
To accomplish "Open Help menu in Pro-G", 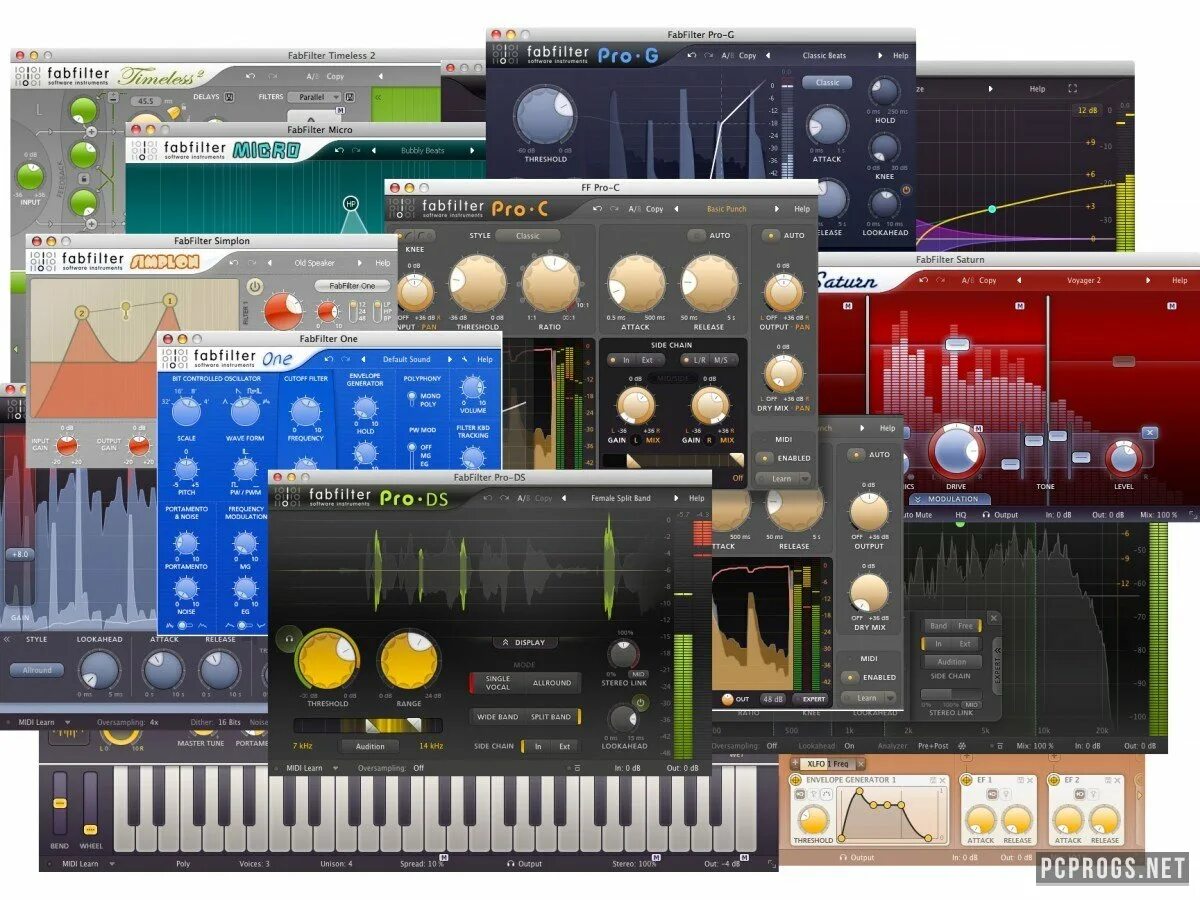I will pos(901,56).
